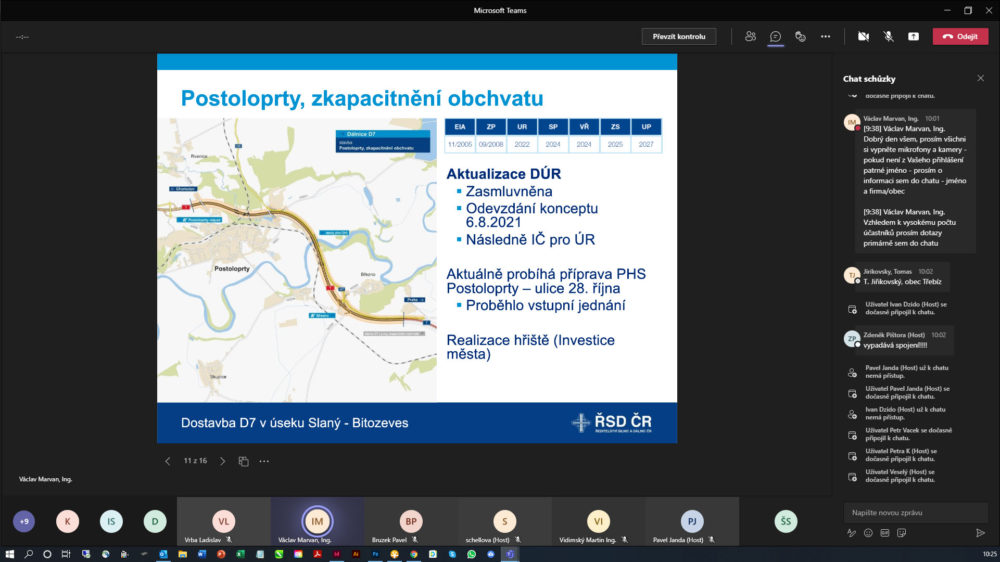Go back to the previous slide

click(x=167, y=461)
